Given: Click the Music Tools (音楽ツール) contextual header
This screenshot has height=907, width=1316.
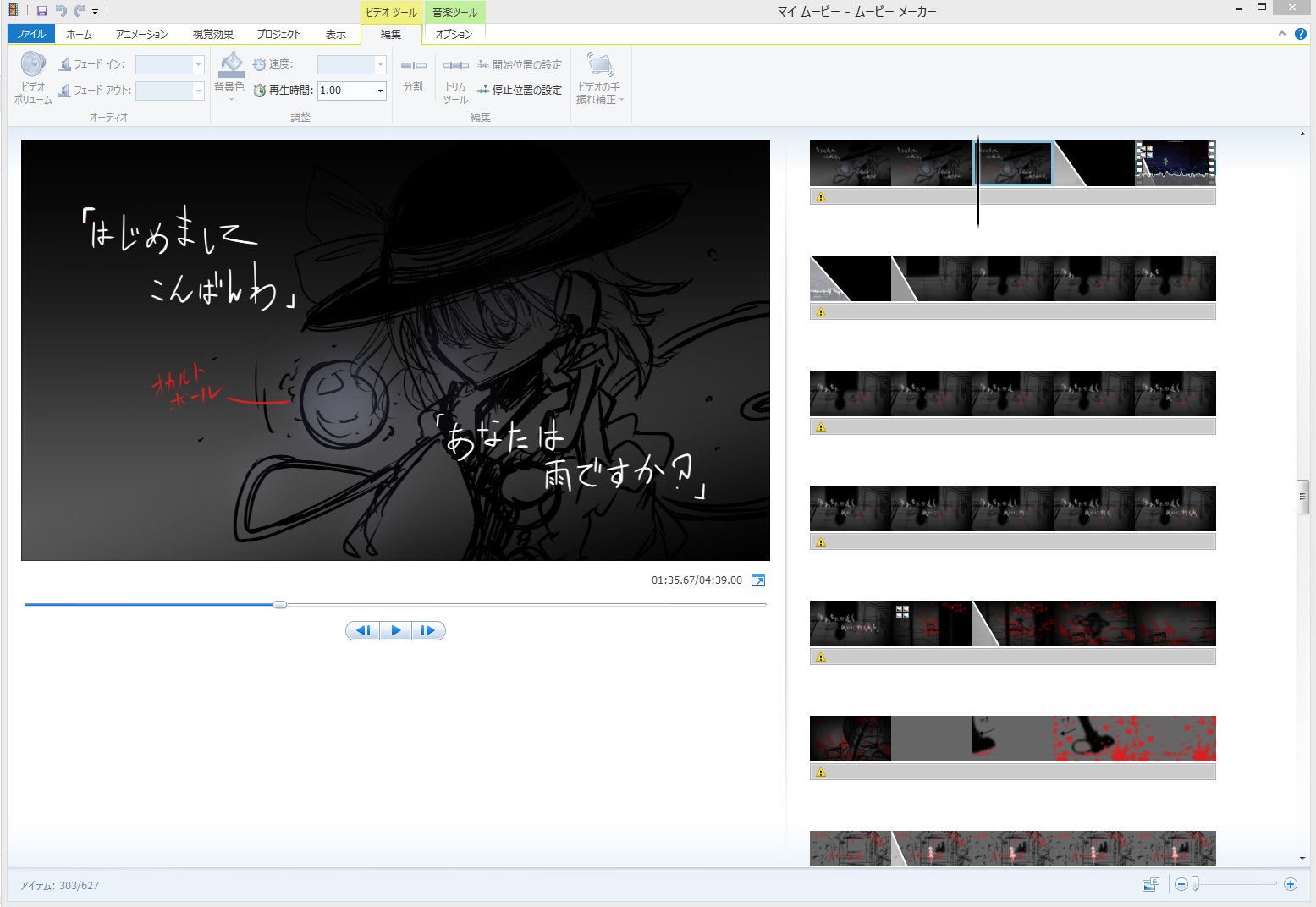Looking at the screenshot, I should 454,12.
